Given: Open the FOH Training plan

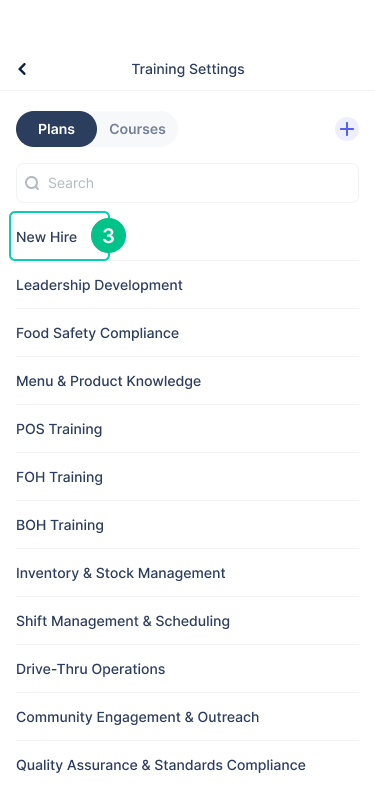Looking at the screenshot, I should click(188, 476).
